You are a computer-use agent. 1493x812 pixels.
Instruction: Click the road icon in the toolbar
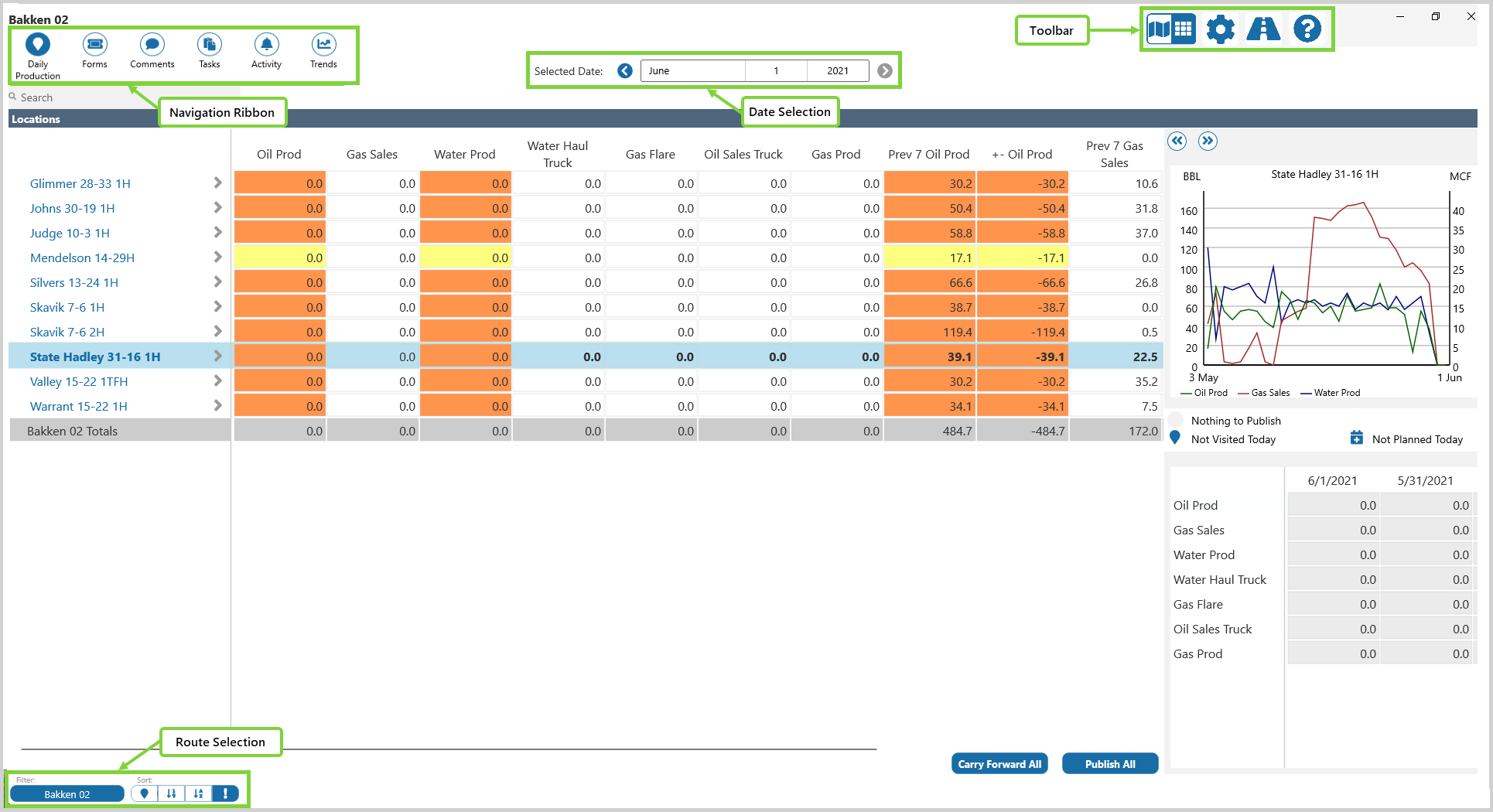pos(1263,29)
